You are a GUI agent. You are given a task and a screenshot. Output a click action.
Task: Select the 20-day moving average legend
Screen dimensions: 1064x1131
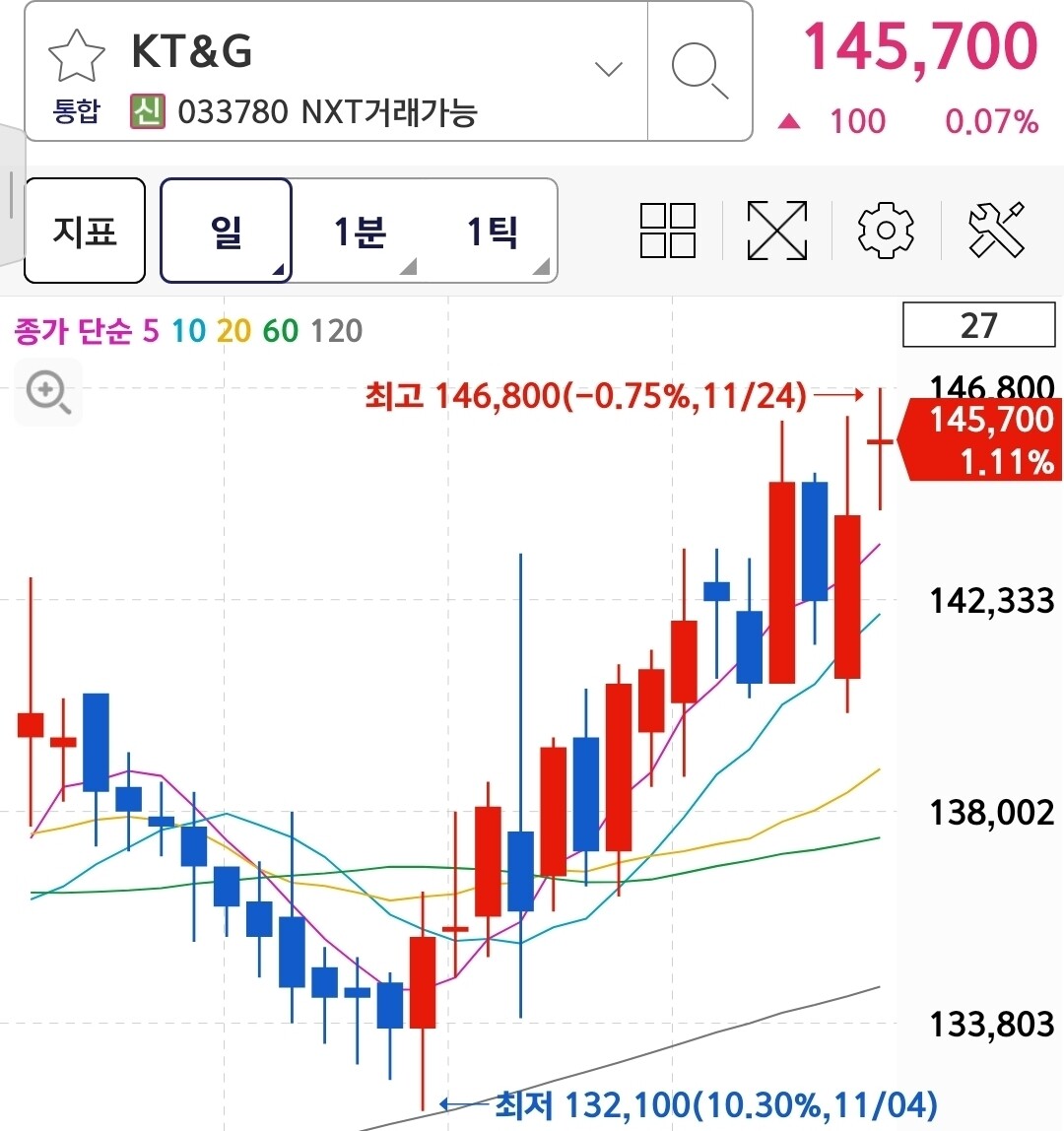(233, 331)
